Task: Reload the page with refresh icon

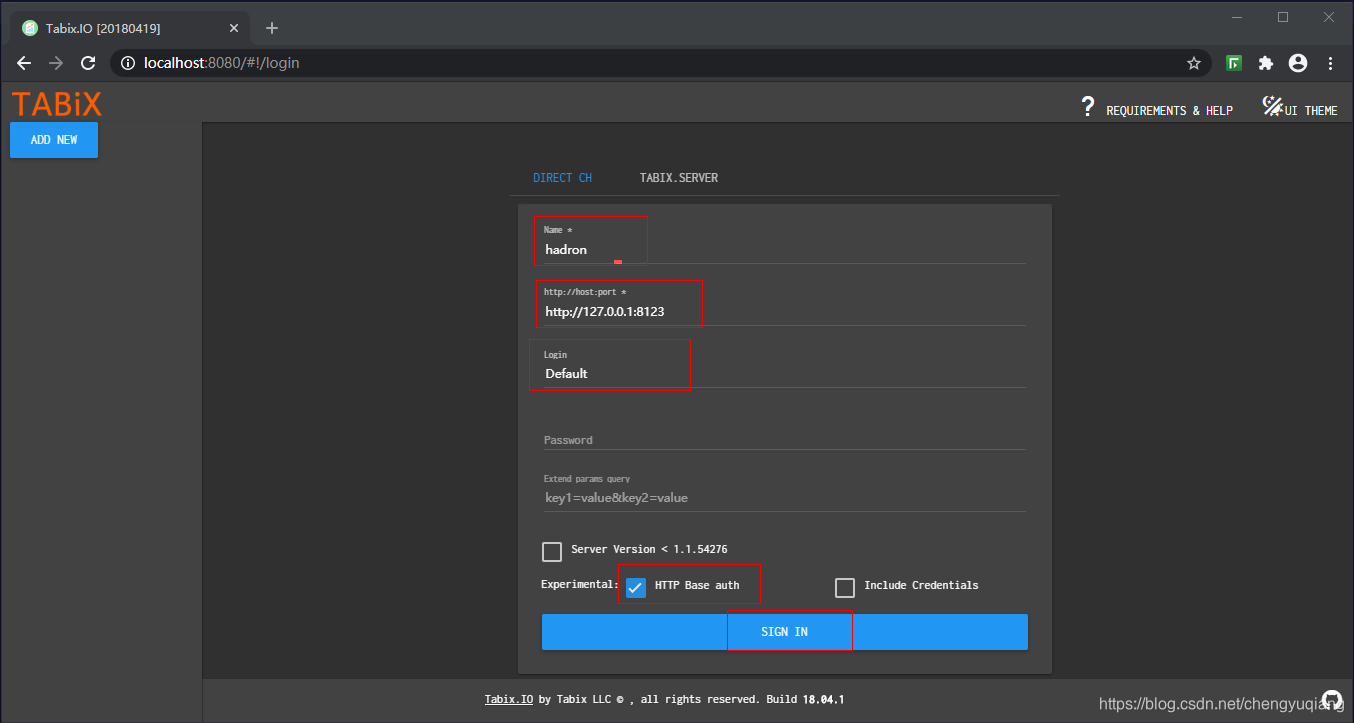Action: point(88,63)
